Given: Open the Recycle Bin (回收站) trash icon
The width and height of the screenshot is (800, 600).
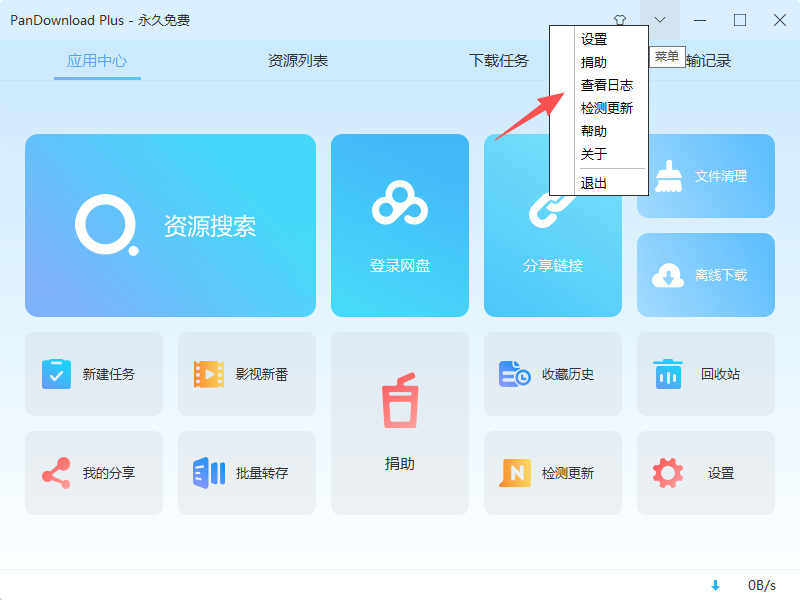Looking at the screenshot, I should (666, 373).
